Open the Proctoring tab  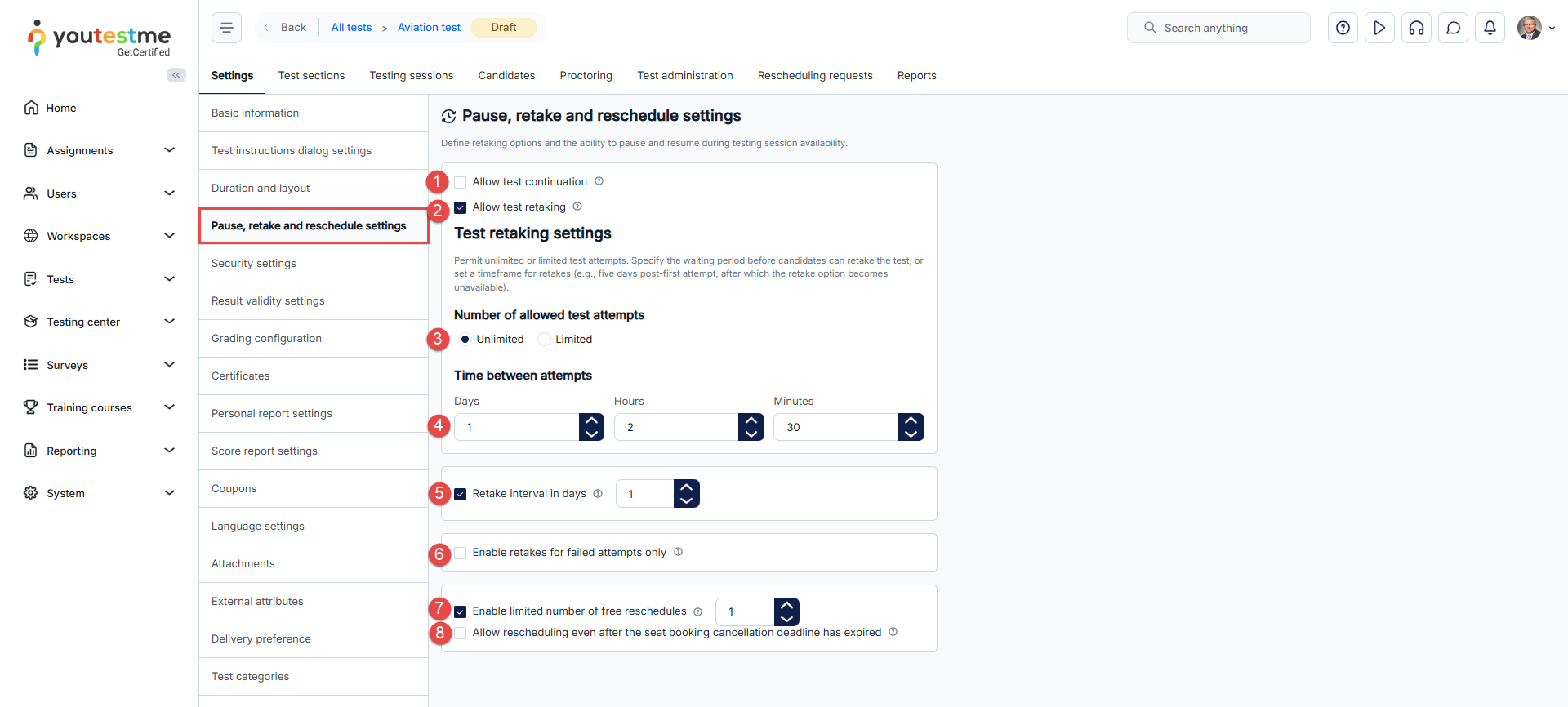[586, 75]
